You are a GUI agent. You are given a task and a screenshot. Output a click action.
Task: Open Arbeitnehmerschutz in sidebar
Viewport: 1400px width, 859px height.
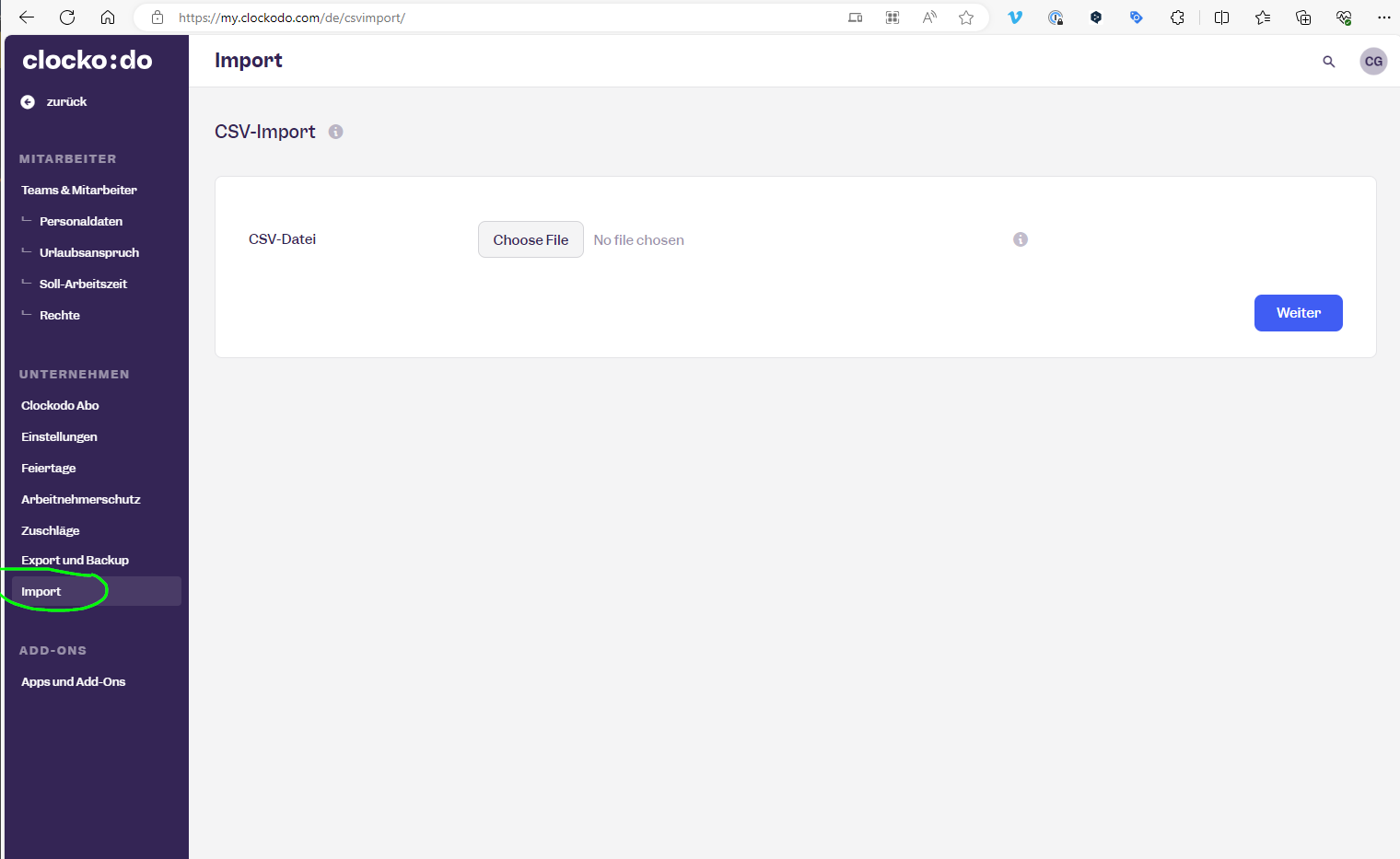click(x=81, y=499)
